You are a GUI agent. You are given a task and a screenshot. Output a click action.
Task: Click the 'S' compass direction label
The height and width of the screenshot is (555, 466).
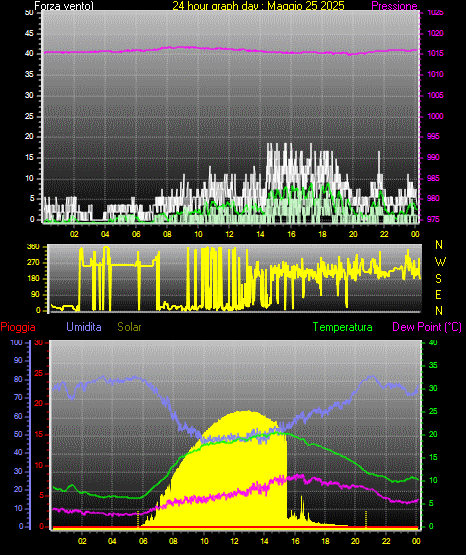(x=438, y=279)
